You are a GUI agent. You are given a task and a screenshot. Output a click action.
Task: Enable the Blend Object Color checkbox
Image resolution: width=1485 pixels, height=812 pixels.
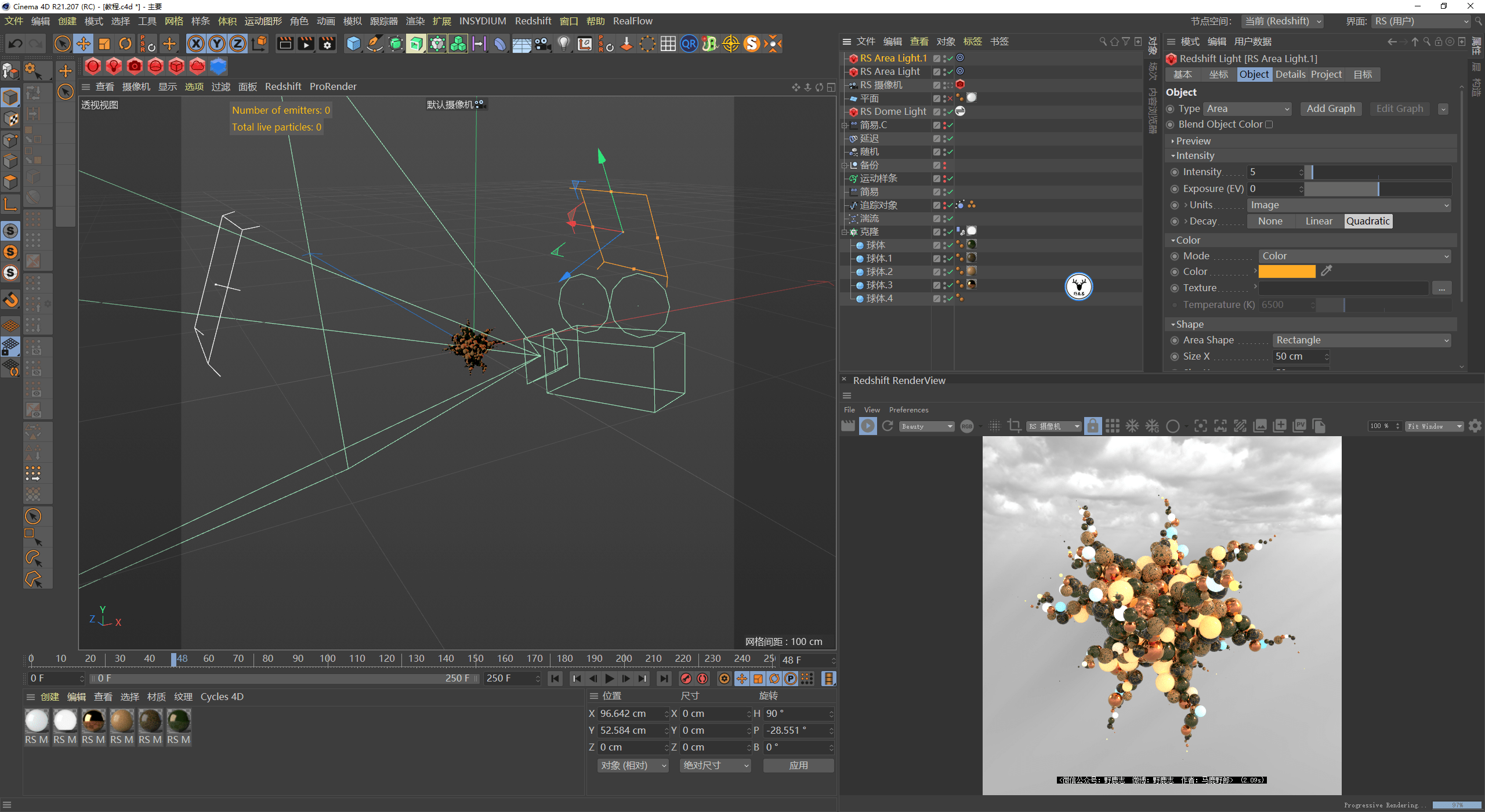1270,124
